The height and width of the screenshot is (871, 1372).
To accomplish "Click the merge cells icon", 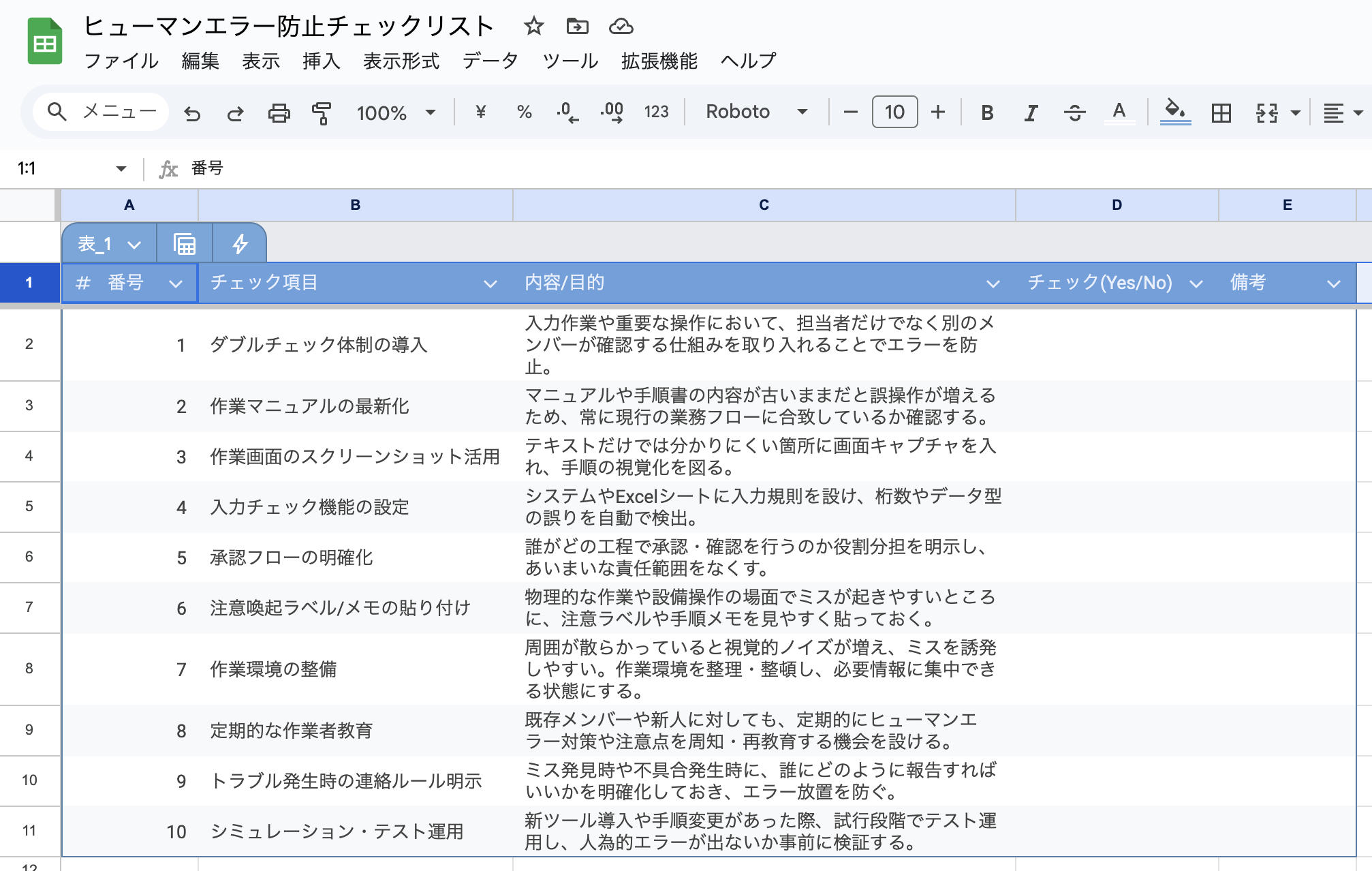I will click(x=1266, y=113).
